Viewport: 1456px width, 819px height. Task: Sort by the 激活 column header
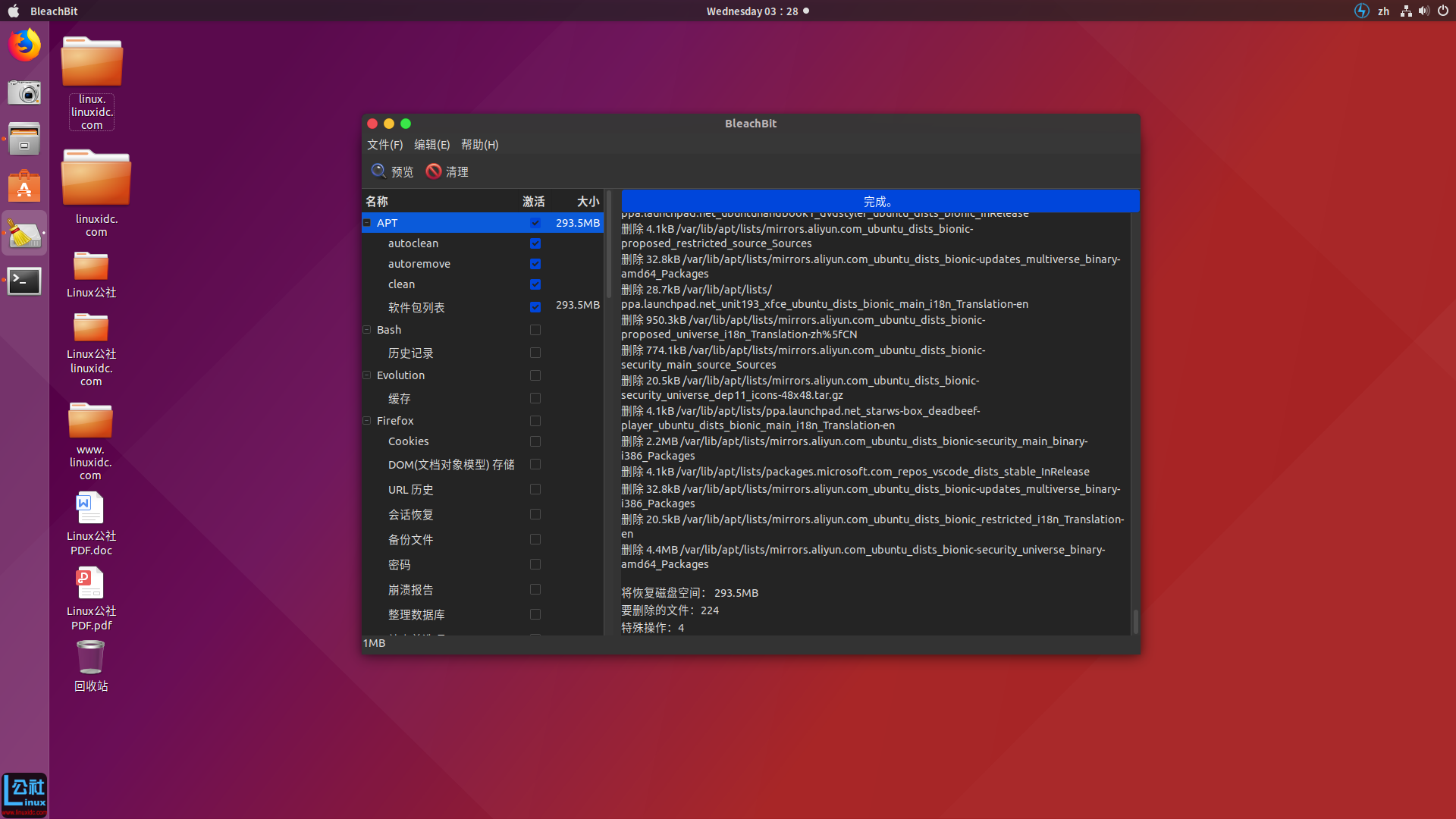click(x=533, y=201)
